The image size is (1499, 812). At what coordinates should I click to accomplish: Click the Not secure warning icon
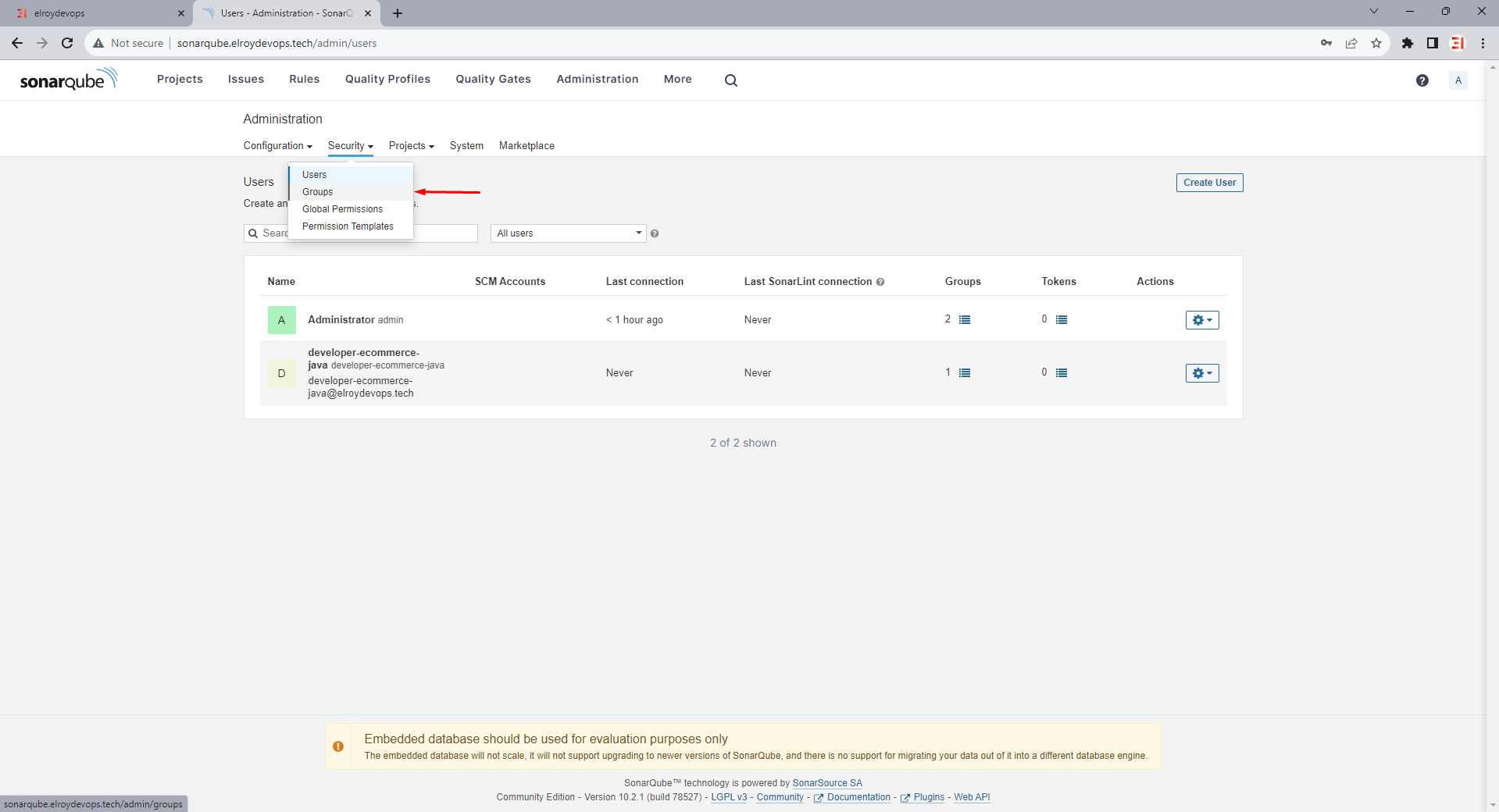click(x=98, y=43)
